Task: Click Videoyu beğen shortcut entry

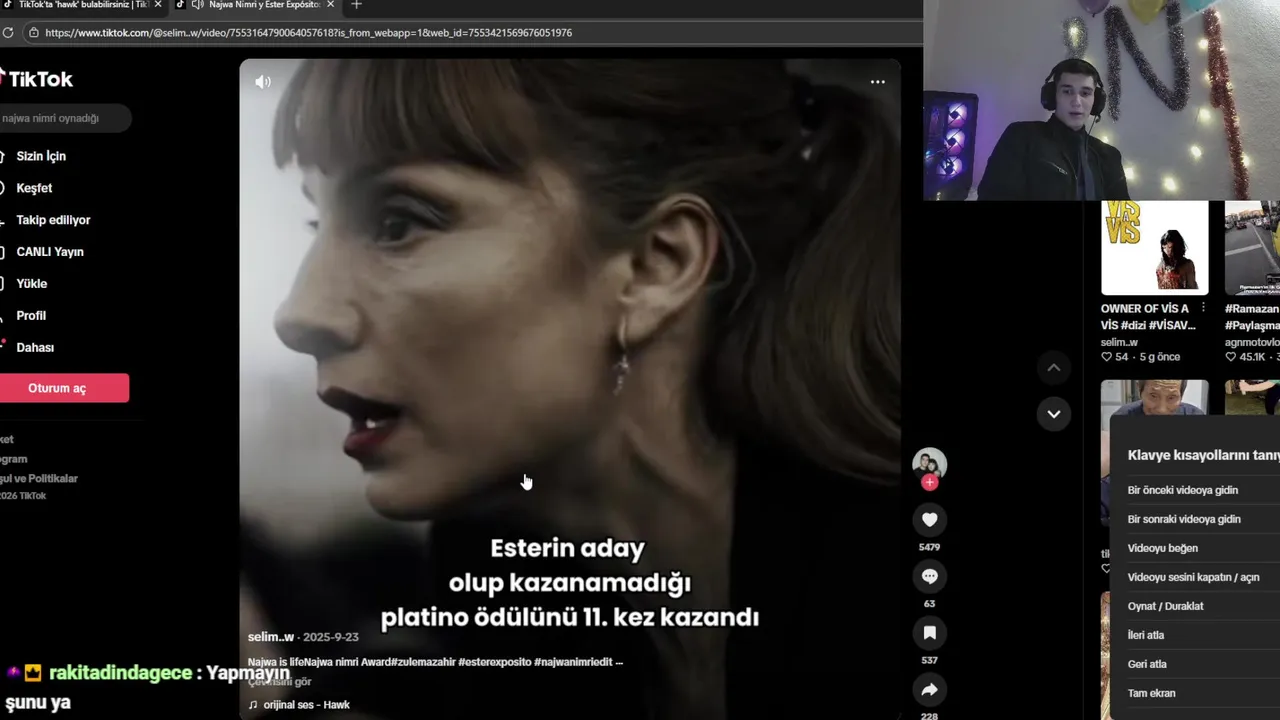Action: click(x=1163, y=548)
